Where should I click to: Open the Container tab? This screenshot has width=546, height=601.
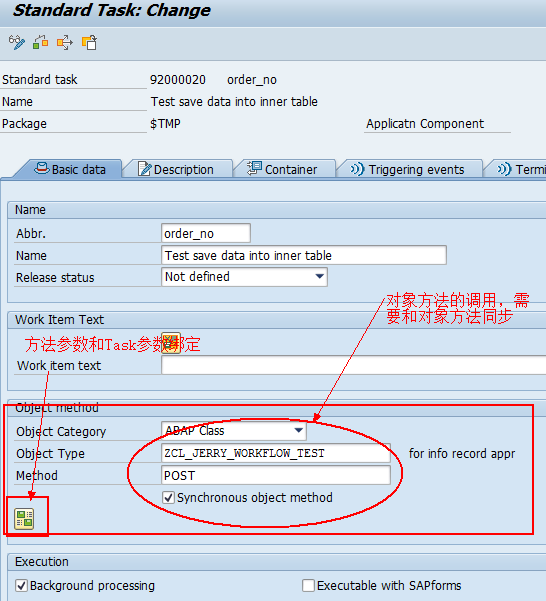(285, 169)
